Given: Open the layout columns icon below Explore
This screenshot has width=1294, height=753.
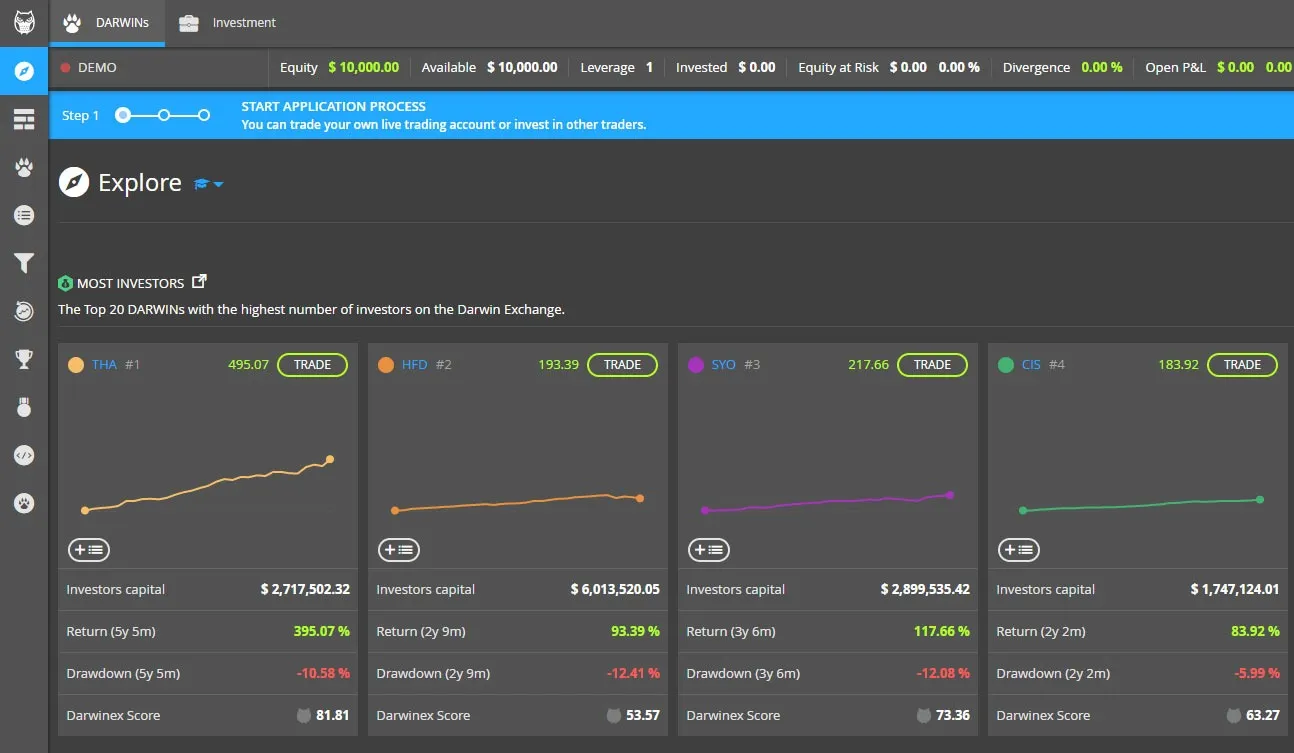Looking at the screenshot, I should [23, 118].
